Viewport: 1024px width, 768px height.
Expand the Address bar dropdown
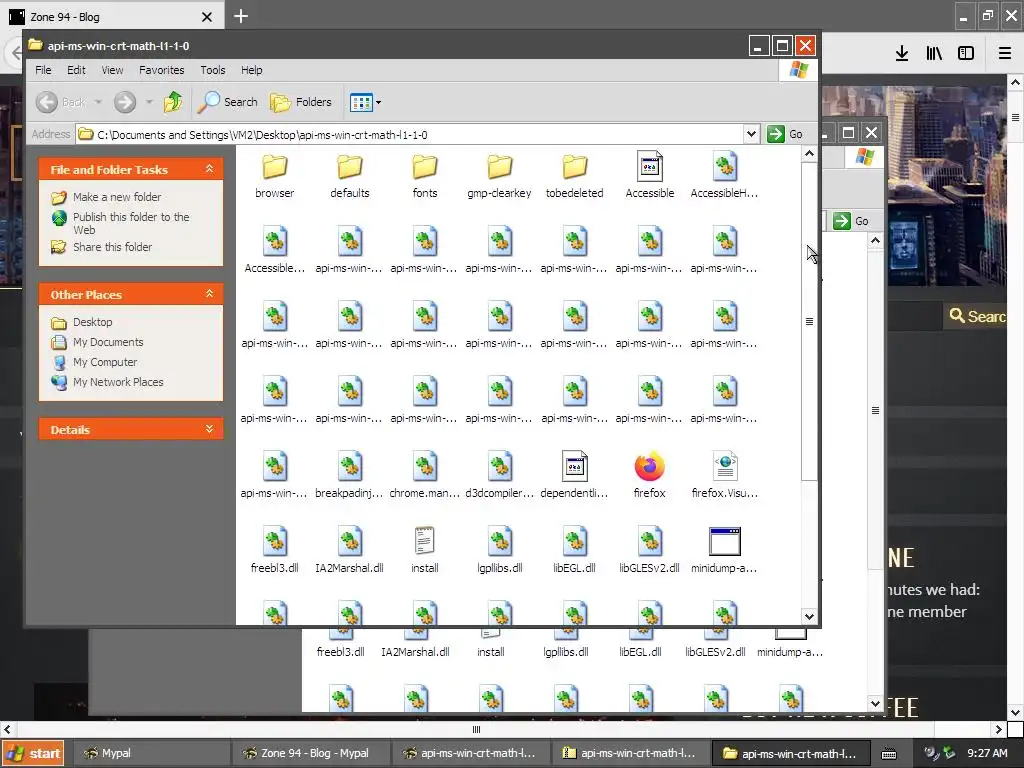752,134
